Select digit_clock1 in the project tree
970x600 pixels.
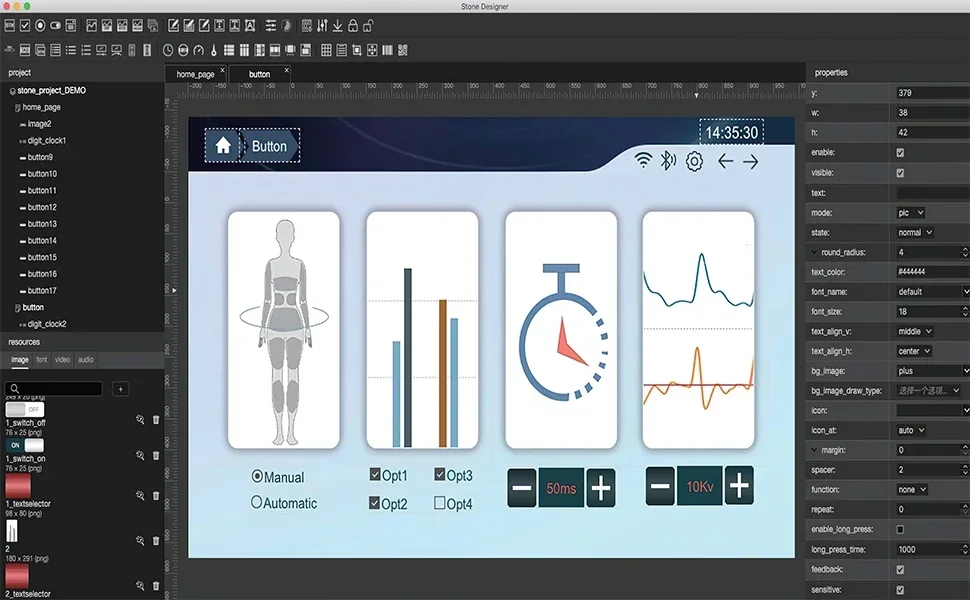(47, 140)
